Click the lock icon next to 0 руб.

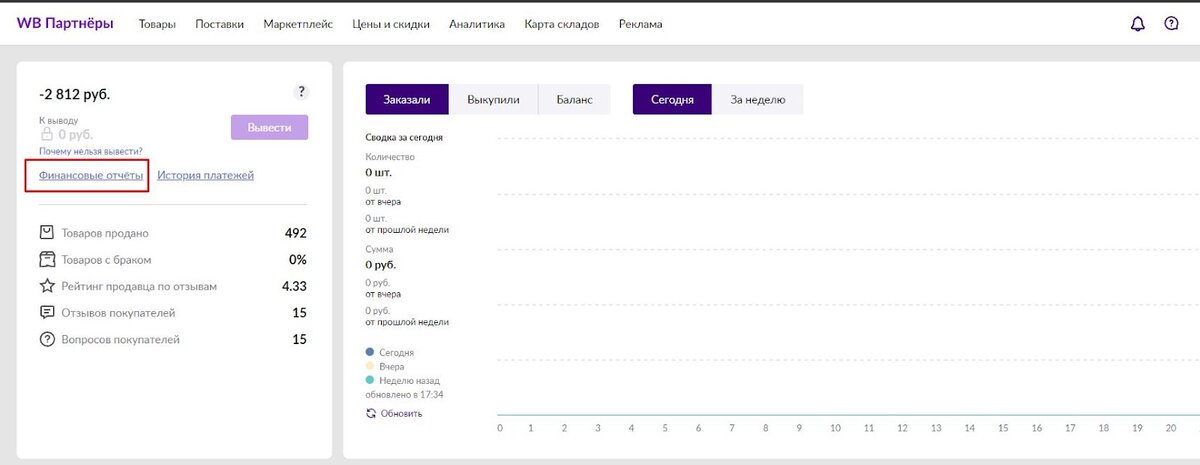coord(45,134)
